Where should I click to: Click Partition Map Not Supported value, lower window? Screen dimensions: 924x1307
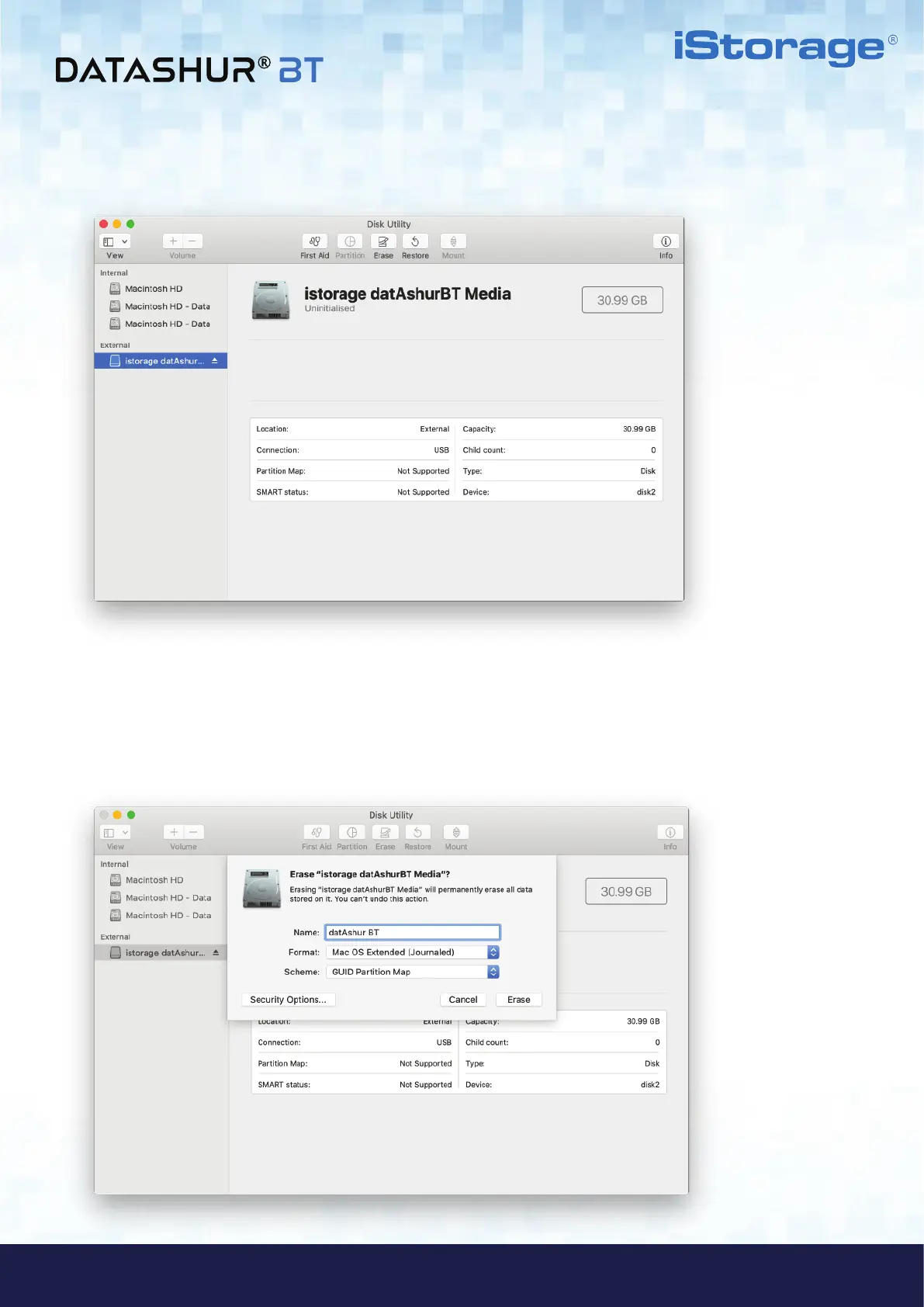point(425,1064)
